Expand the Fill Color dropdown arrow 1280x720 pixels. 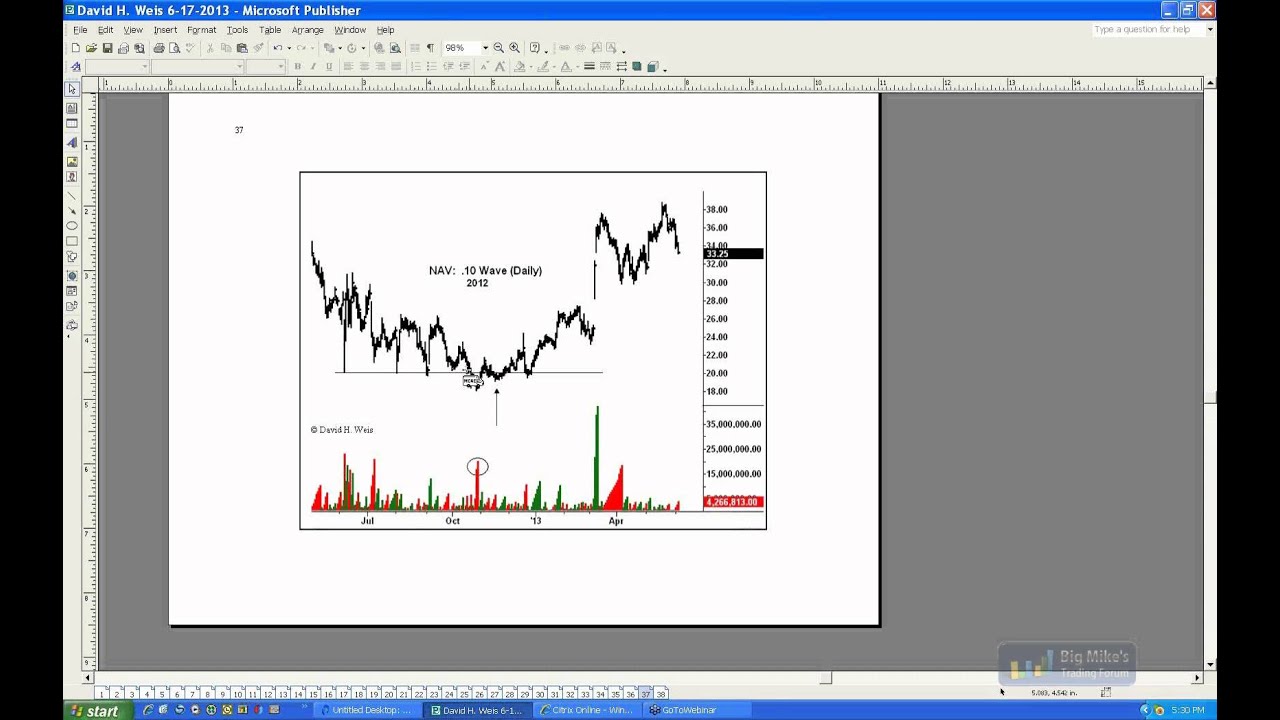(530, 67)
